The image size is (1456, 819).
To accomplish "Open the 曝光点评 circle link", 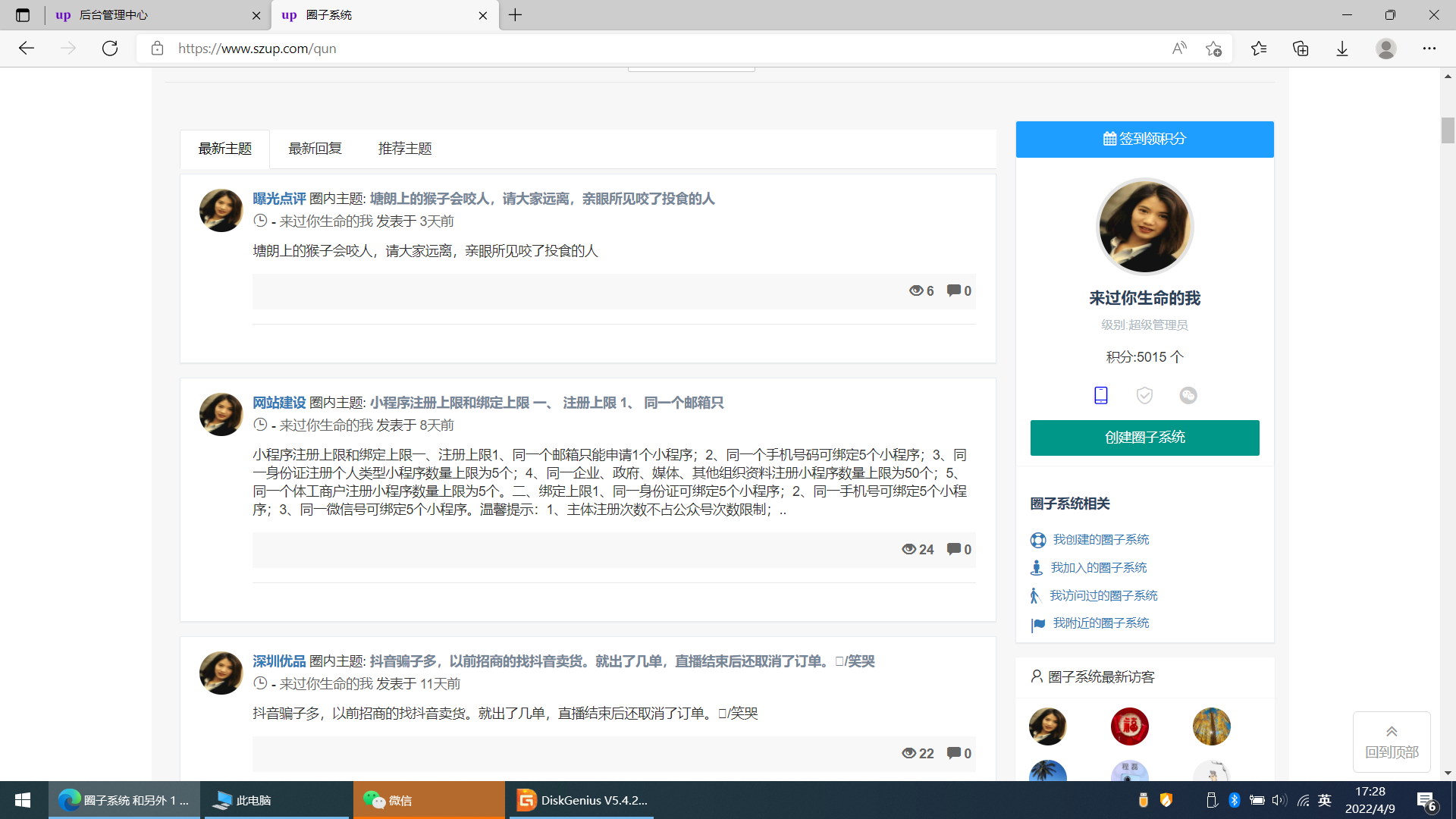I will click(279, 199).
